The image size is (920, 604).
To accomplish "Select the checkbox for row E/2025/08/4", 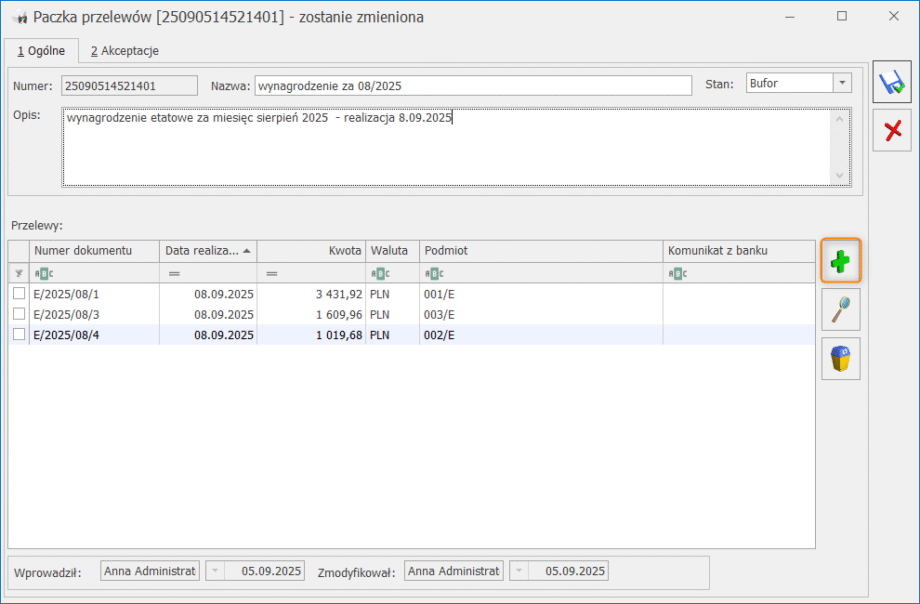I will [19, 335].
